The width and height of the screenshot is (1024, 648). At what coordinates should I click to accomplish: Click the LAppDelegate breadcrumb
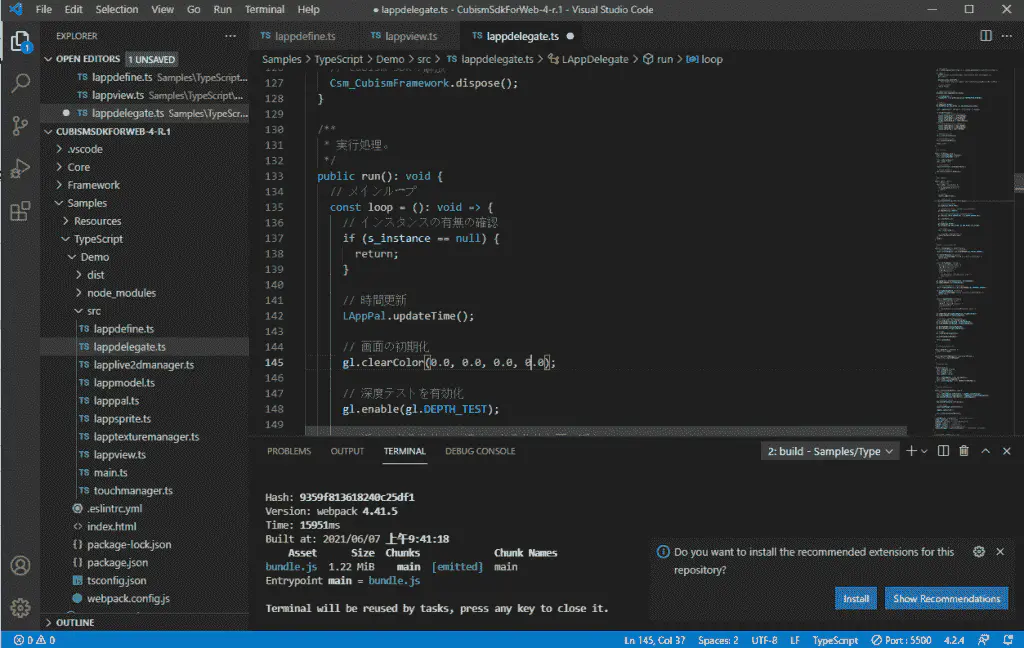point(588,59)
